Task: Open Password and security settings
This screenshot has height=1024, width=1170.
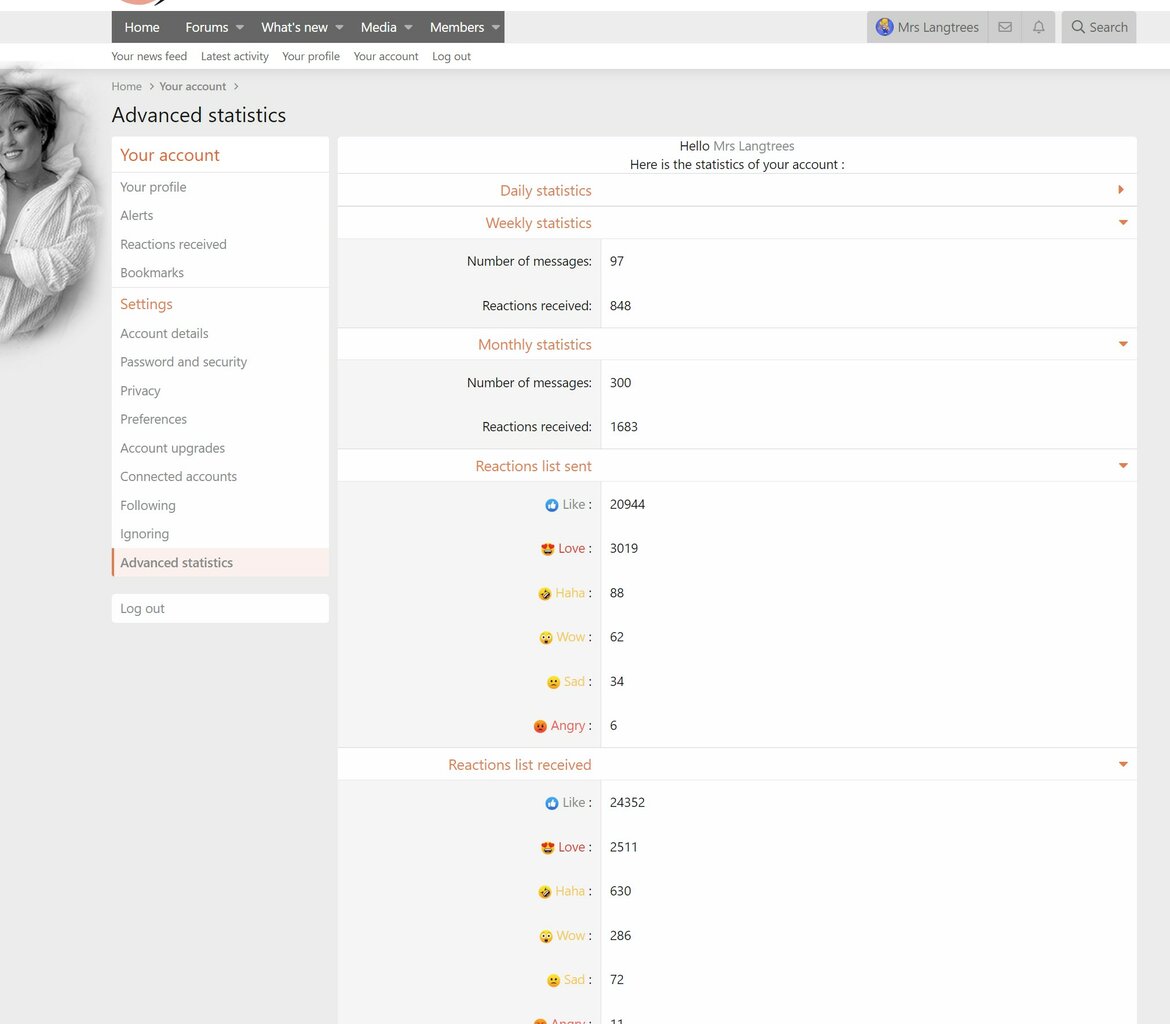Action: pos(184,362)
